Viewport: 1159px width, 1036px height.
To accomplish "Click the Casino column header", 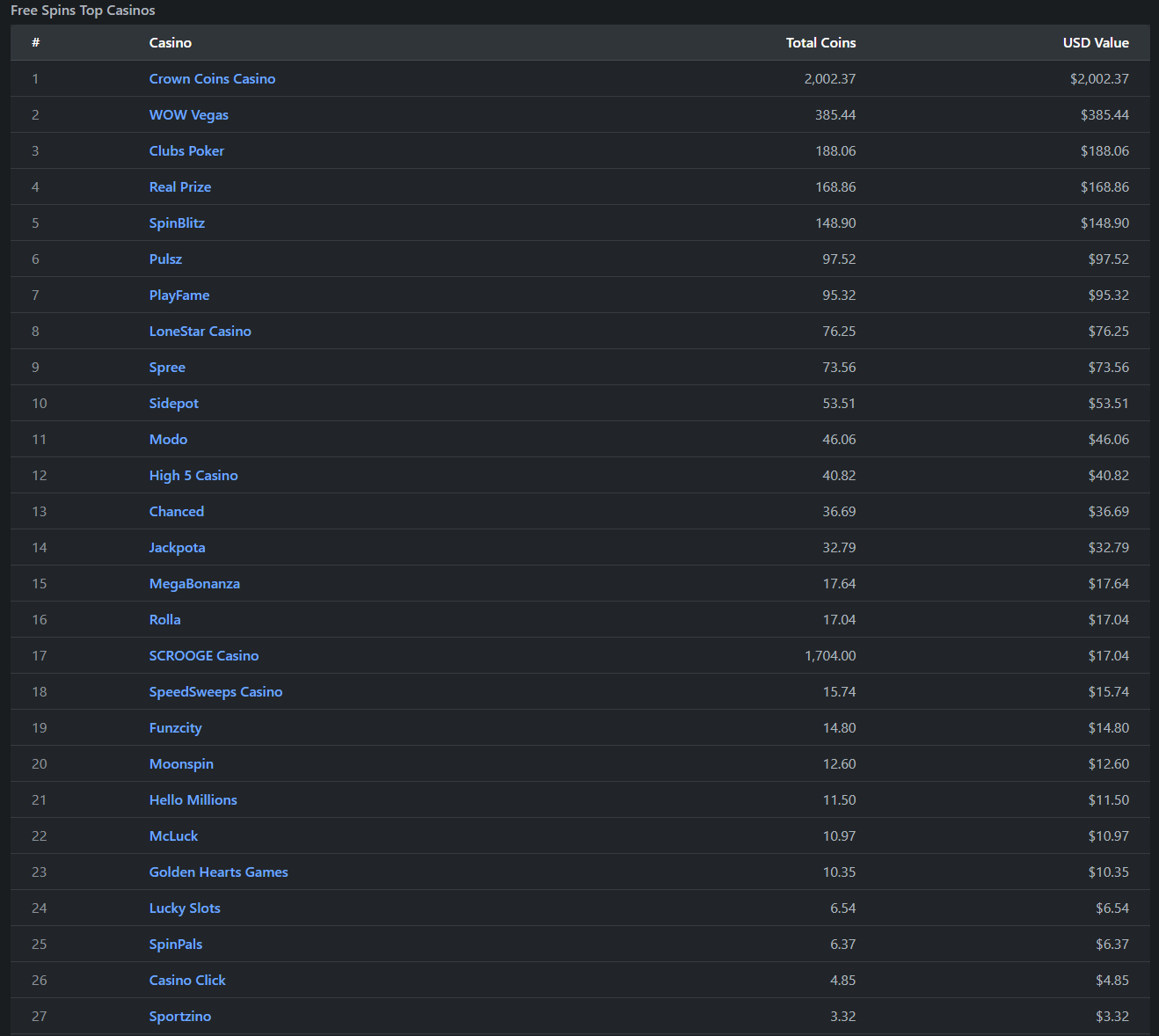I will click(171, 42).
